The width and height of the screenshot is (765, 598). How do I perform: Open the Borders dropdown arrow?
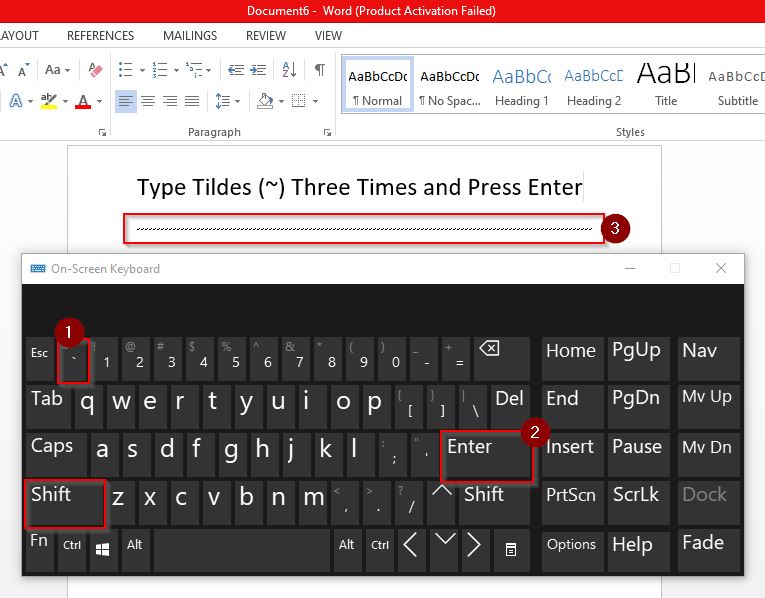click(315, 101)
